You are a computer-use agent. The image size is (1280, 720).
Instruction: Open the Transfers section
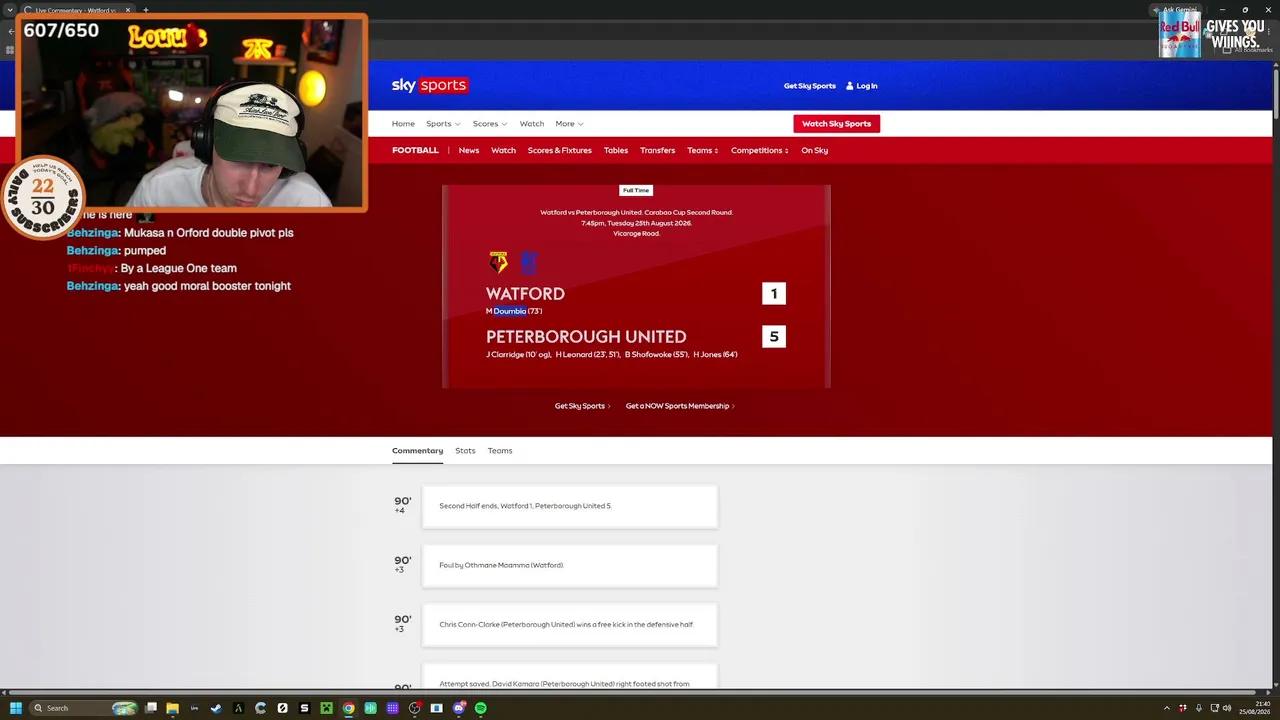coord(657,150)
